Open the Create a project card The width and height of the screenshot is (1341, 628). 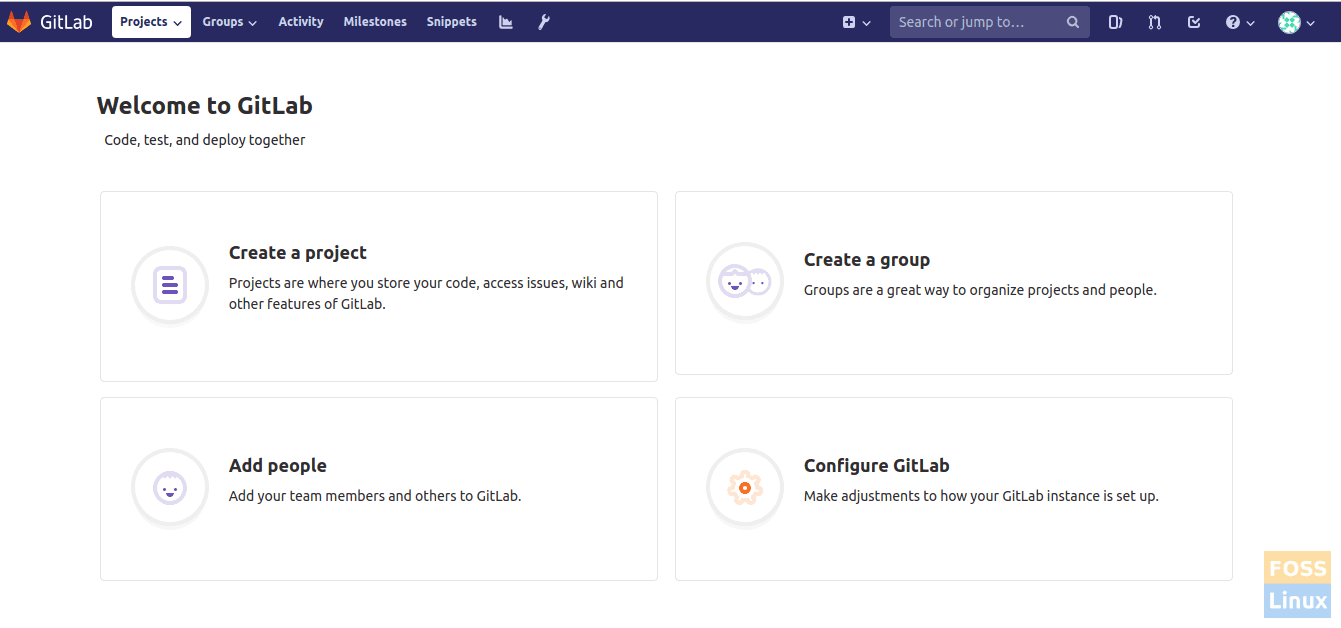click(379, 286)
